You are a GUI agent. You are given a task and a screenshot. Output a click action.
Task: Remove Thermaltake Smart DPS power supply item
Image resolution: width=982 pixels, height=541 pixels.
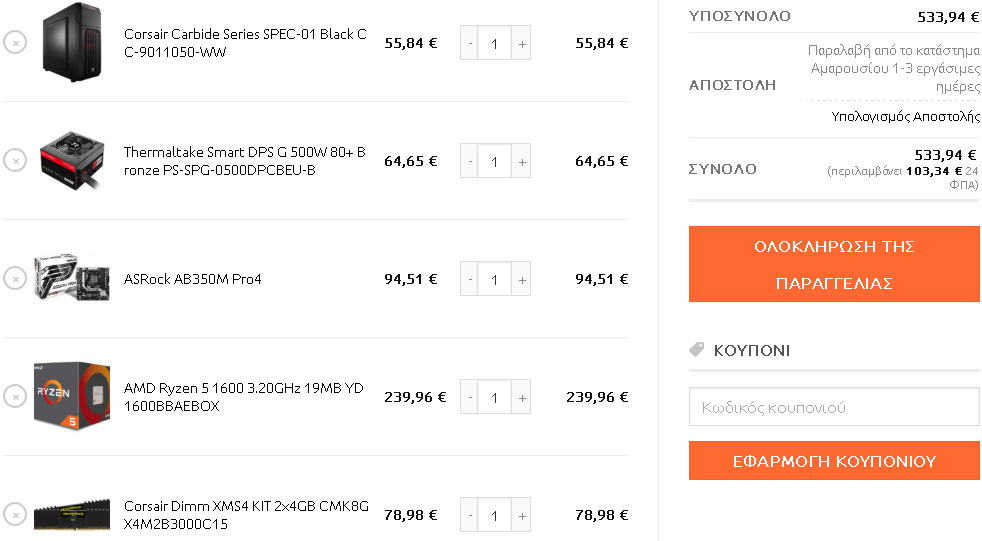coord(15,160)
